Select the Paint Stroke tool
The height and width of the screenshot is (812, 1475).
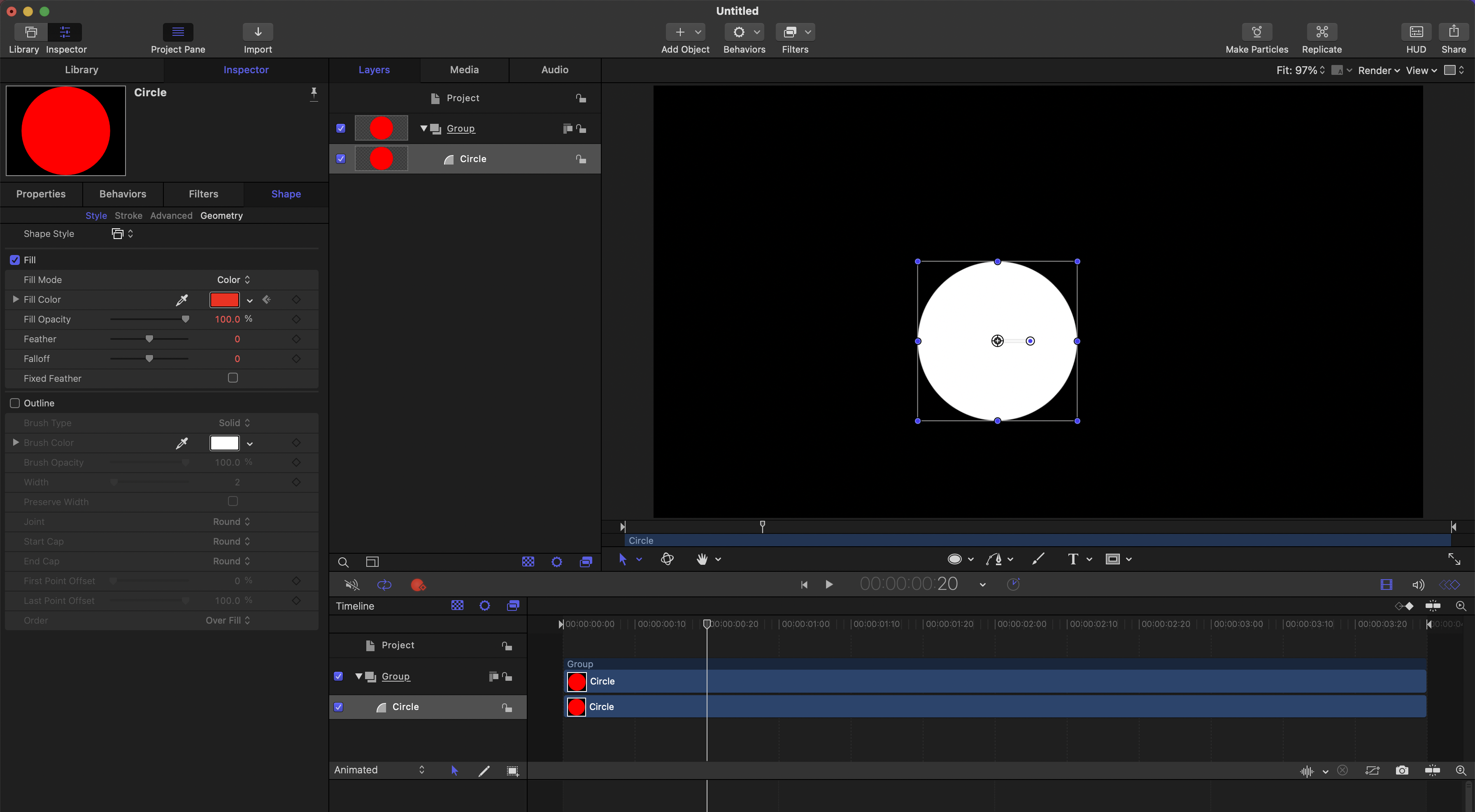[1038, 559]
